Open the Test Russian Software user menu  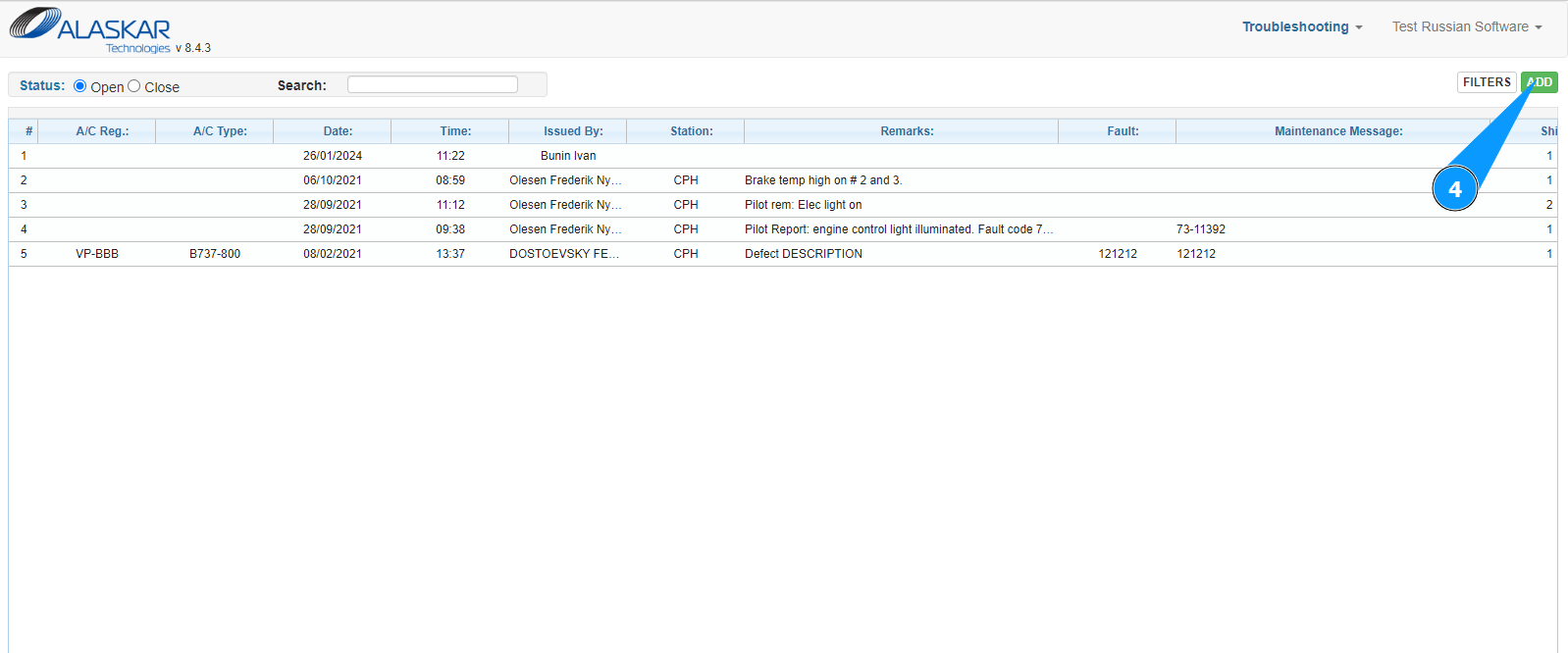[1467, 26]
